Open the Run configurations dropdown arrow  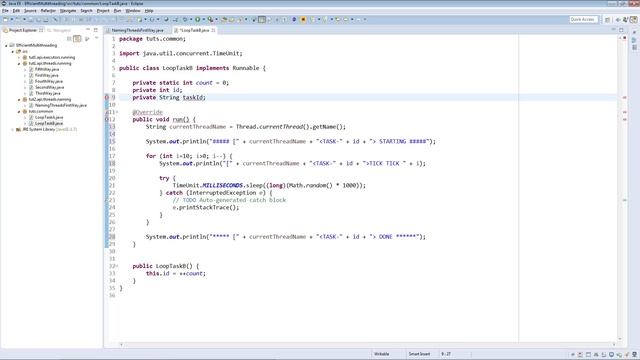(203, 19)
